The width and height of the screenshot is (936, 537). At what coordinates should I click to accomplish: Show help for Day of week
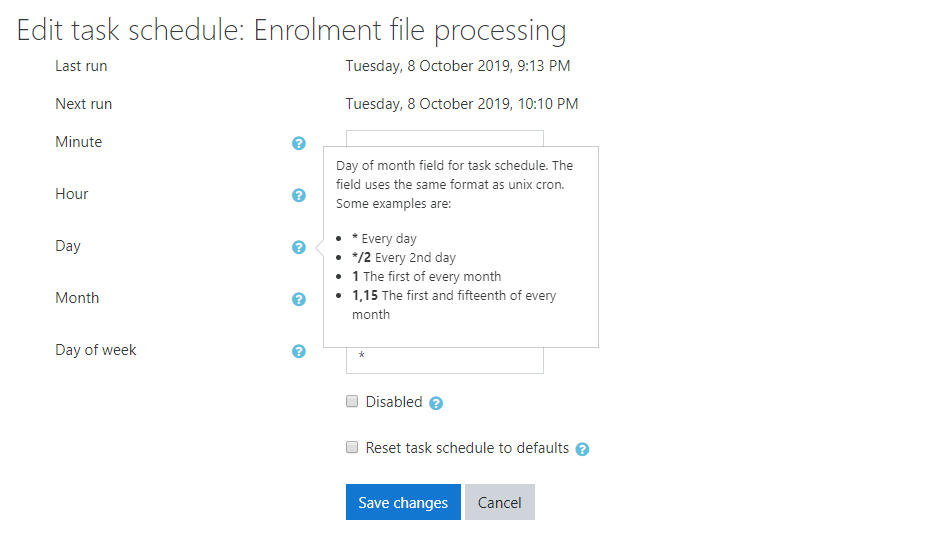click(x=298, y=351)
